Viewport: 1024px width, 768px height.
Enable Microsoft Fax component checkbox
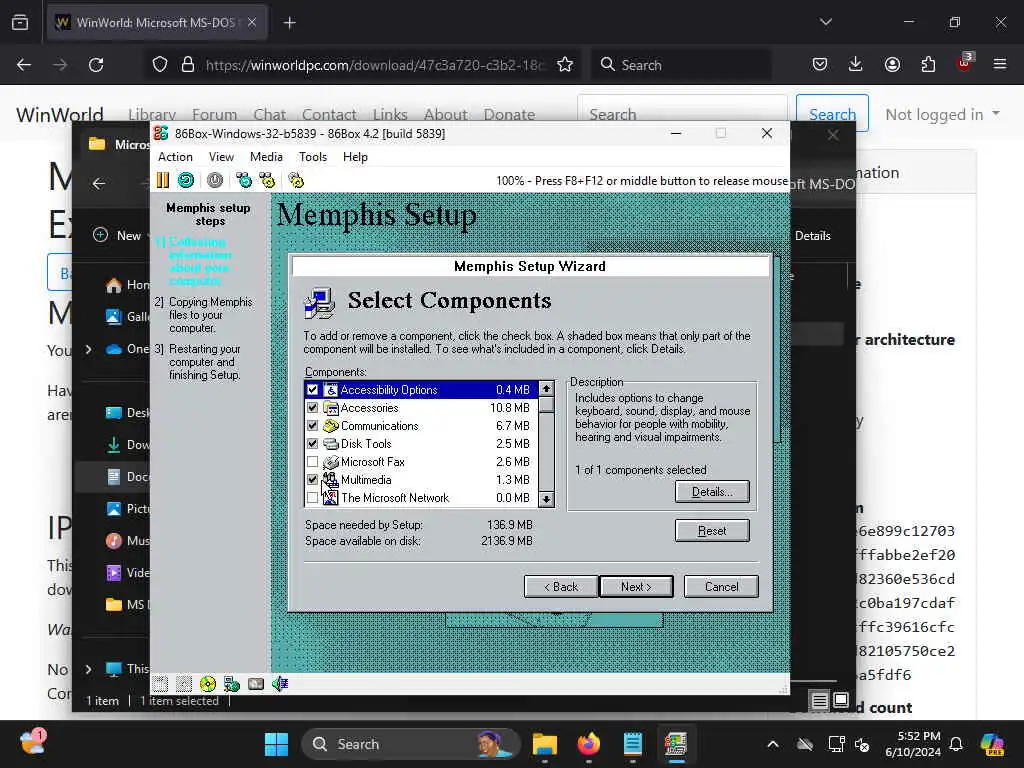312,462
